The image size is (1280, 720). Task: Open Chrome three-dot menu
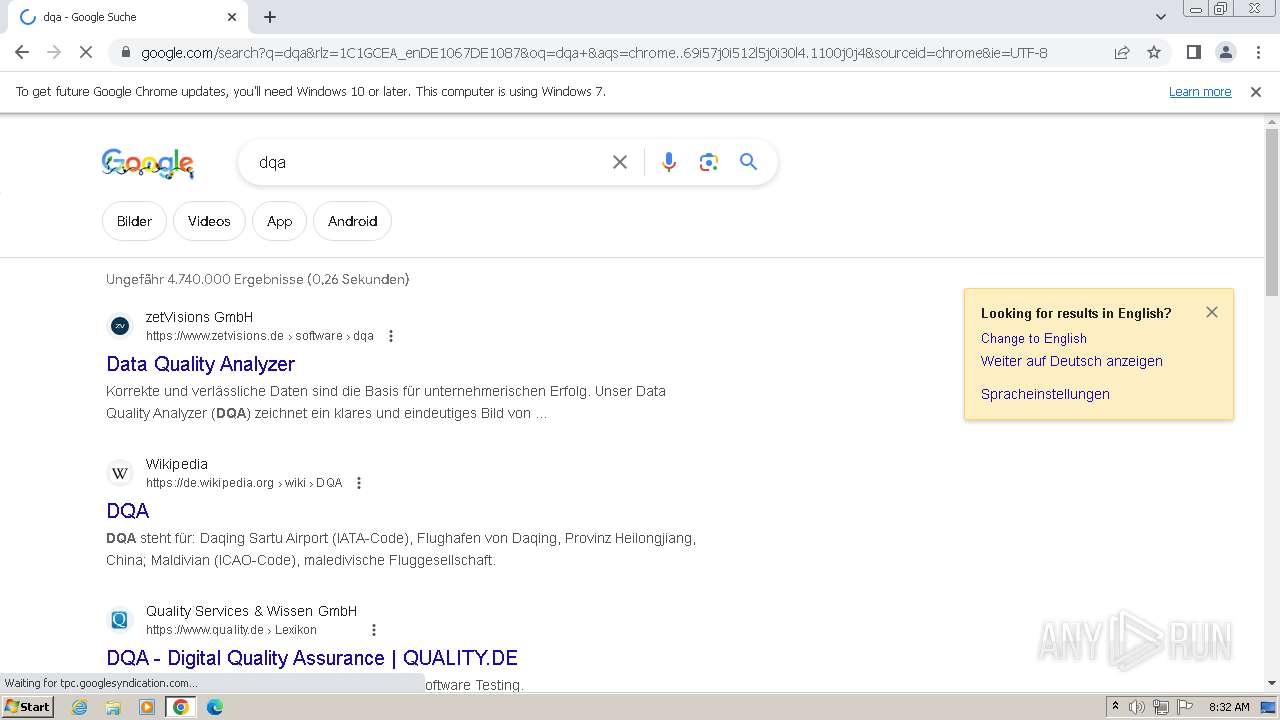1258,53
